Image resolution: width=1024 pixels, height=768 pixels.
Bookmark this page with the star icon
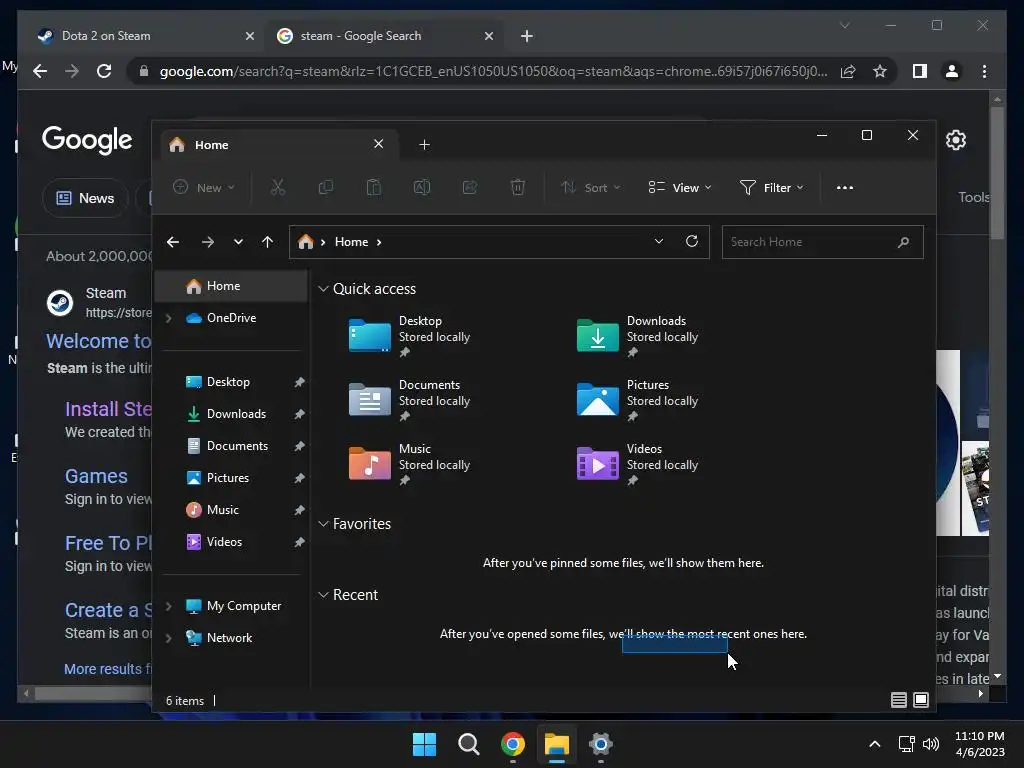point(880,71)
